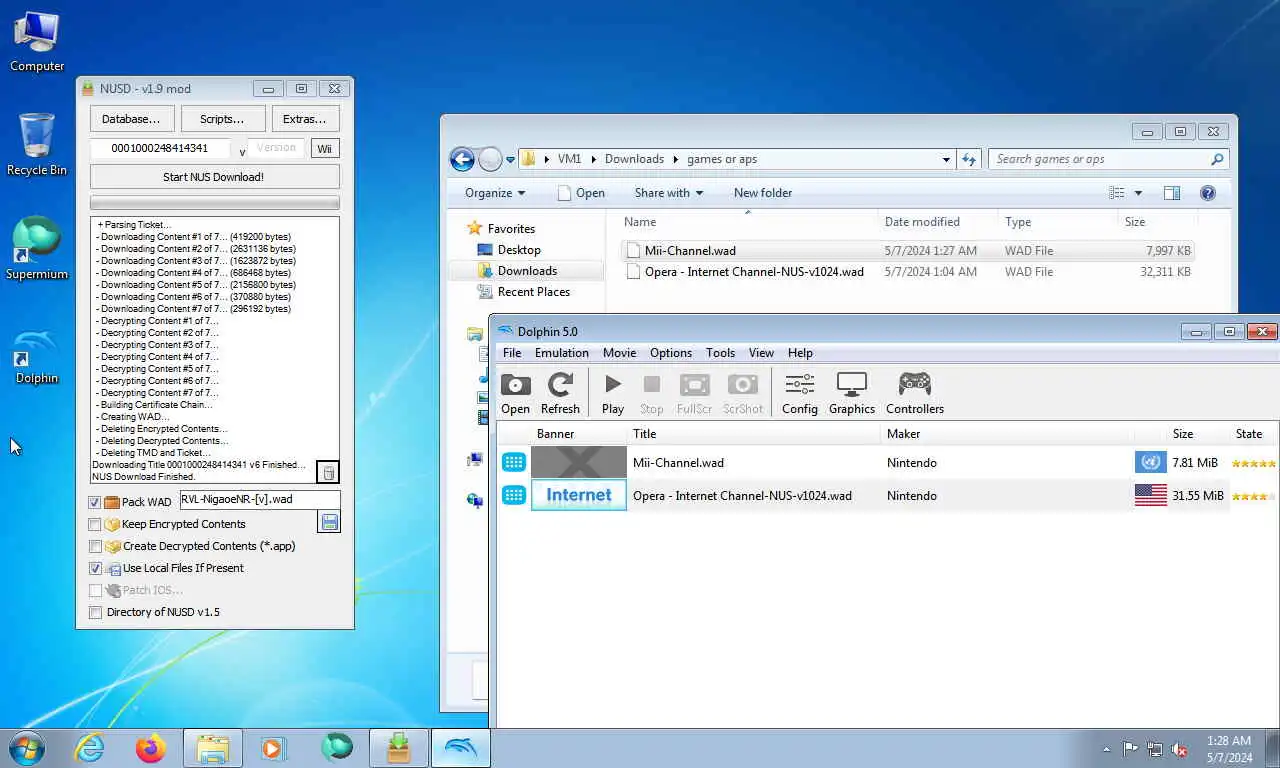Click the title ID input field
Image resolution: width=1280 pixels, height=768 pixels.
click(160, 148)
